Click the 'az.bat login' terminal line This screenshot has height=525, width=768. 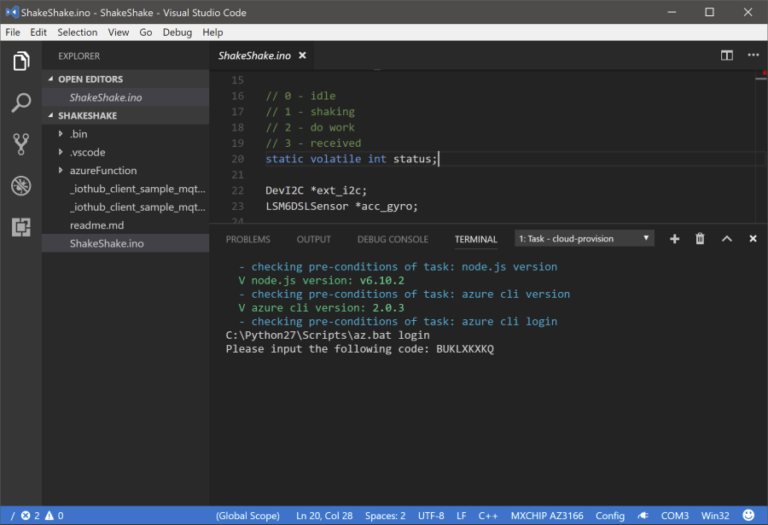click(x=328, y=335)
